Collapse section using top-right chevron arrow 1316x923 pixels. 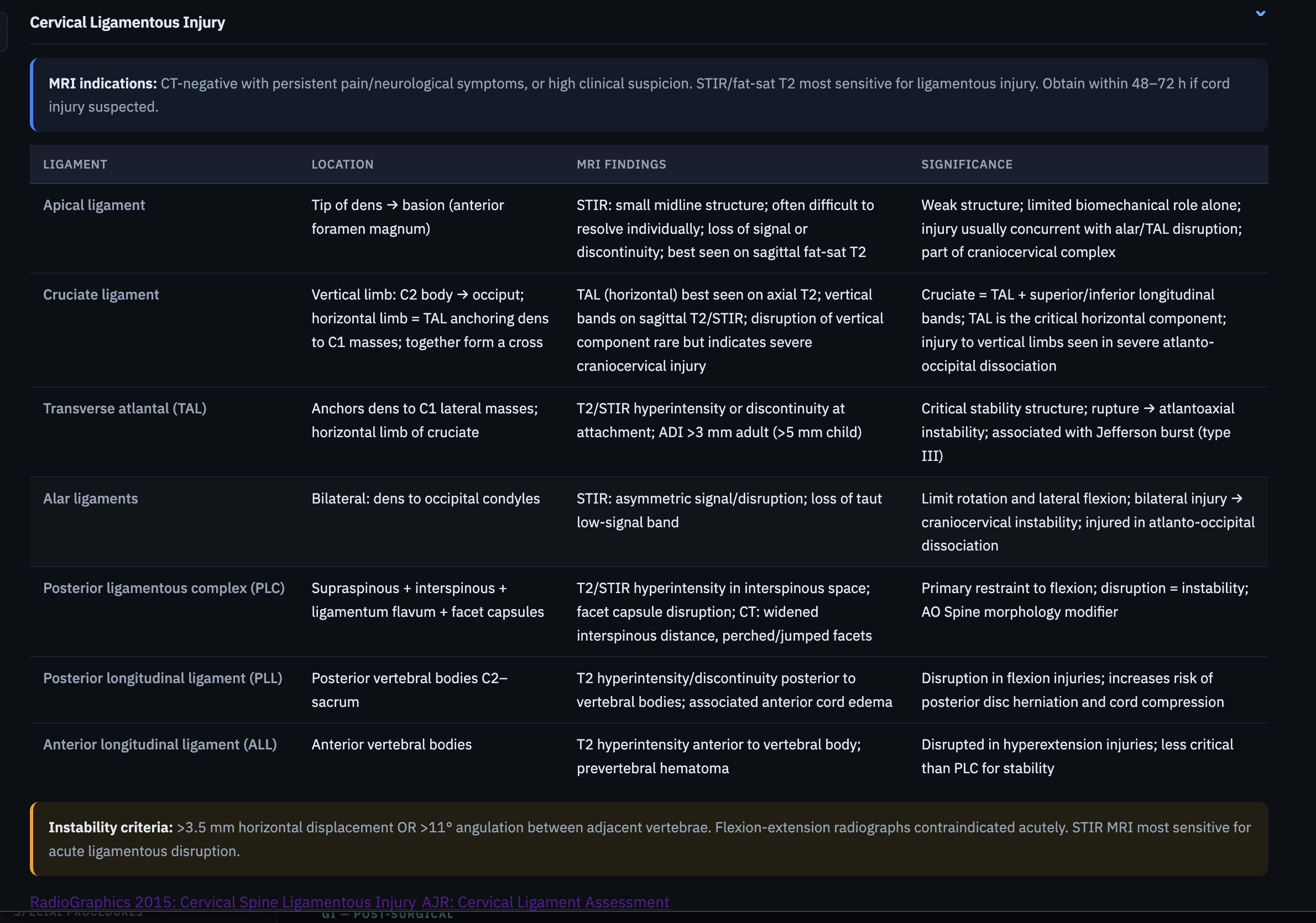click(1260, 13)
